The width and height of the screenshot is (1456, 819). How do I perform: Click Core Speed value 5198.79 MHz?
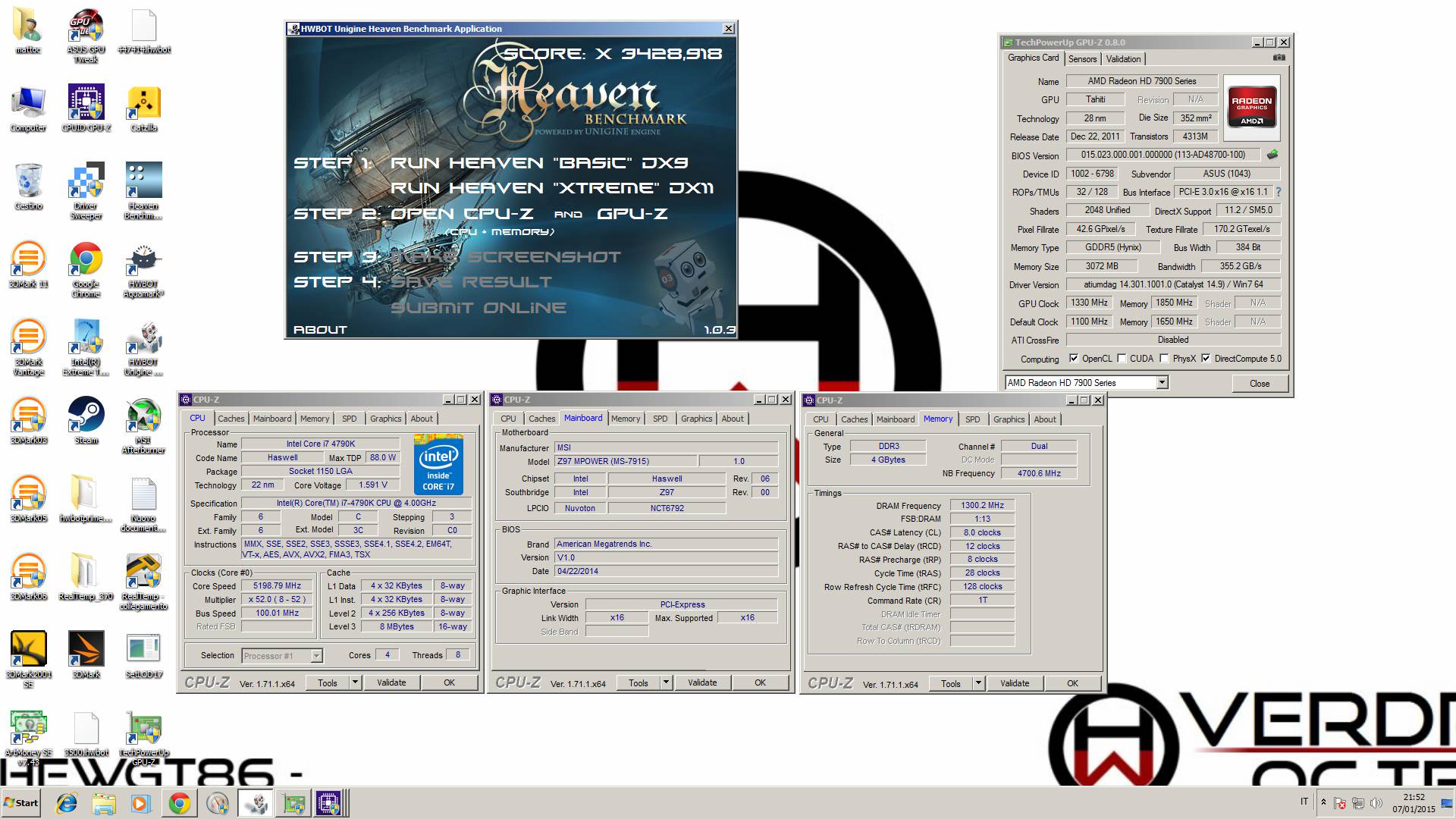pos(277,586)
